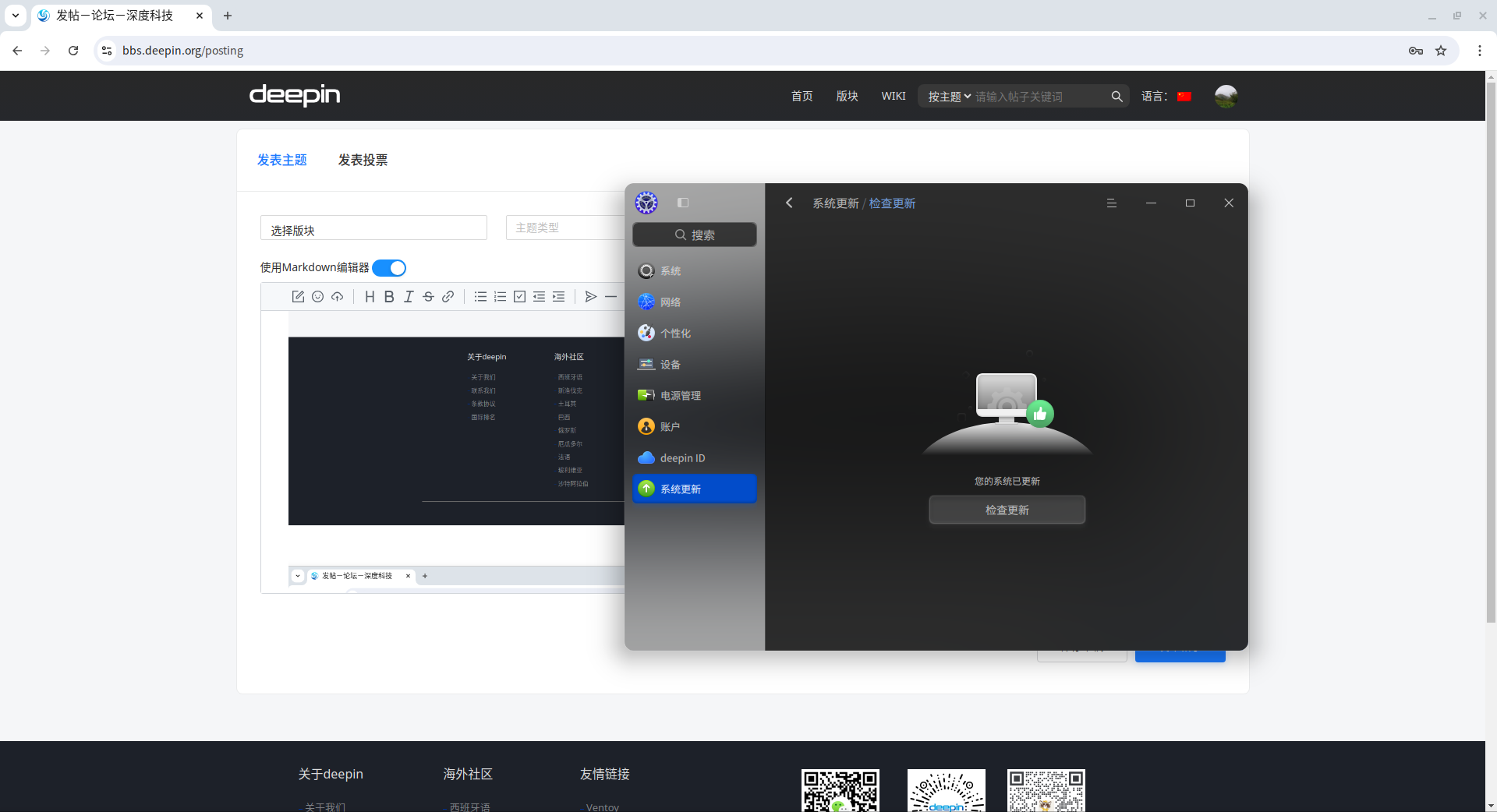Go to 首页 in the forum navbar
The width and height of the screenshot is (1497, 812).
pyautogui.click(x=802, y=96)
